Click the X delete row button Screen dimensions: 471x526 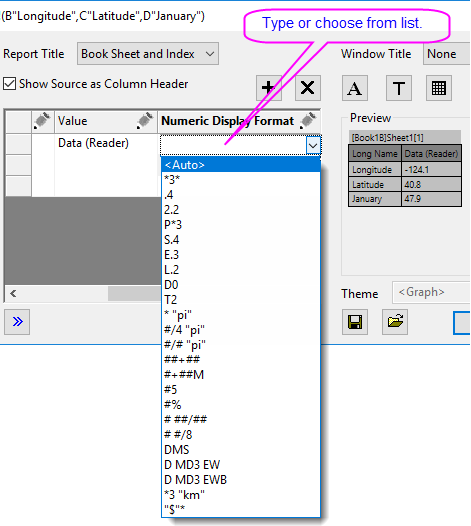click(x=308, y=88)
